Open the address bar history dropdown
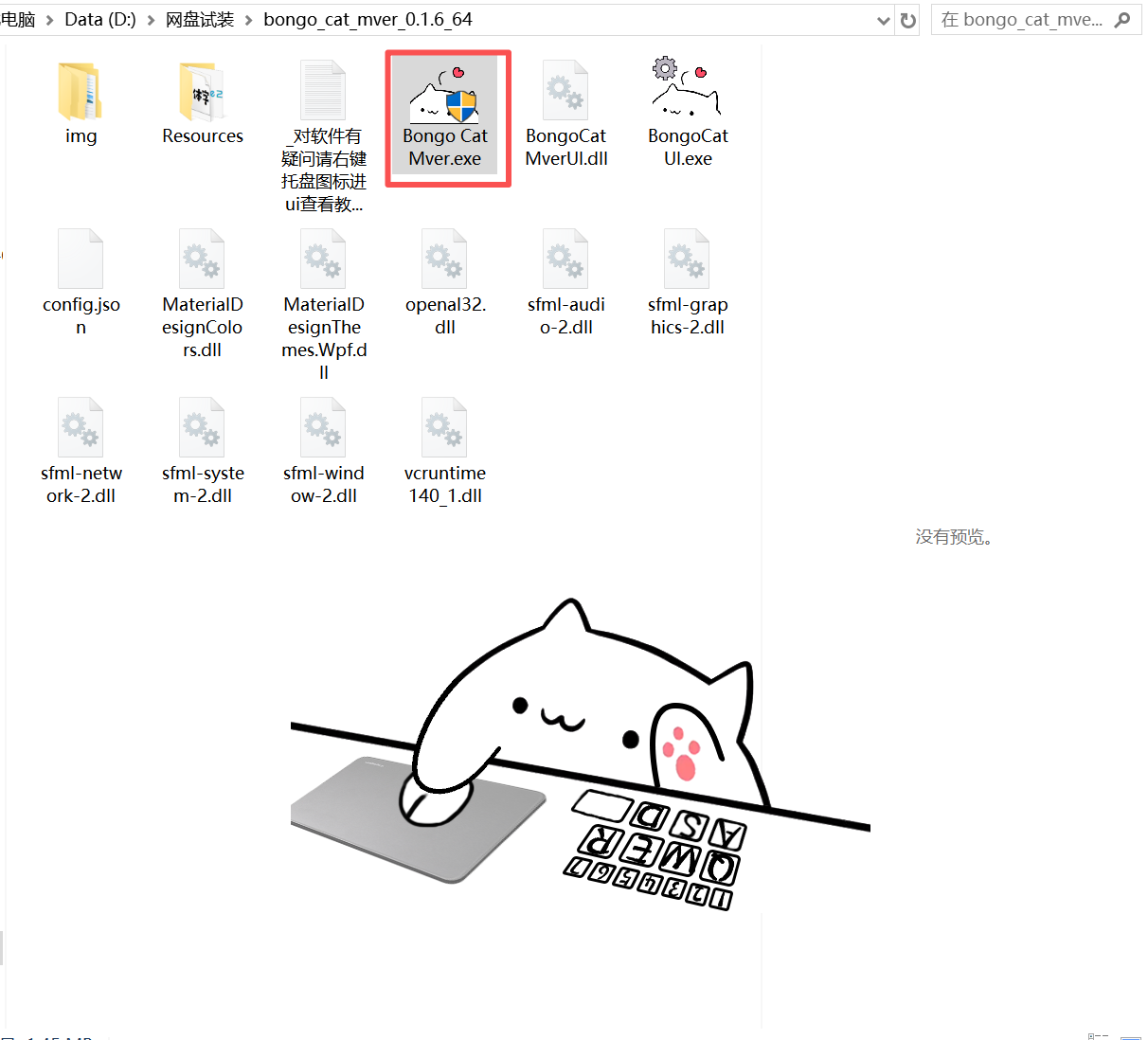The height and width of the screenshot is (1040, 1148). pyautogui.click(x=883, y=21)
